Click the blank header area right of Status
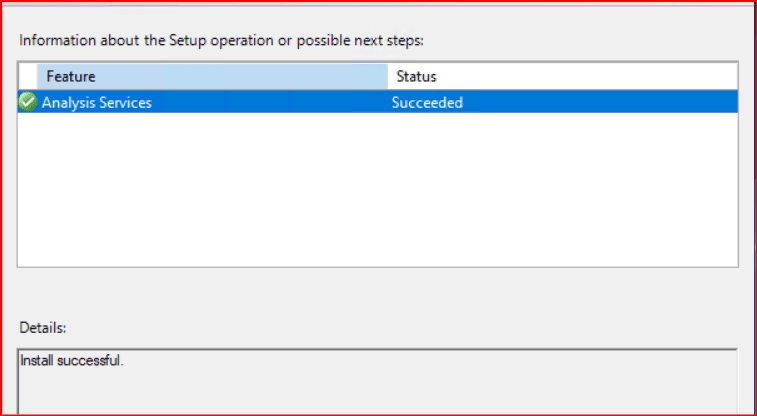This screenshot has width=757, height=416. coord(600,76)
